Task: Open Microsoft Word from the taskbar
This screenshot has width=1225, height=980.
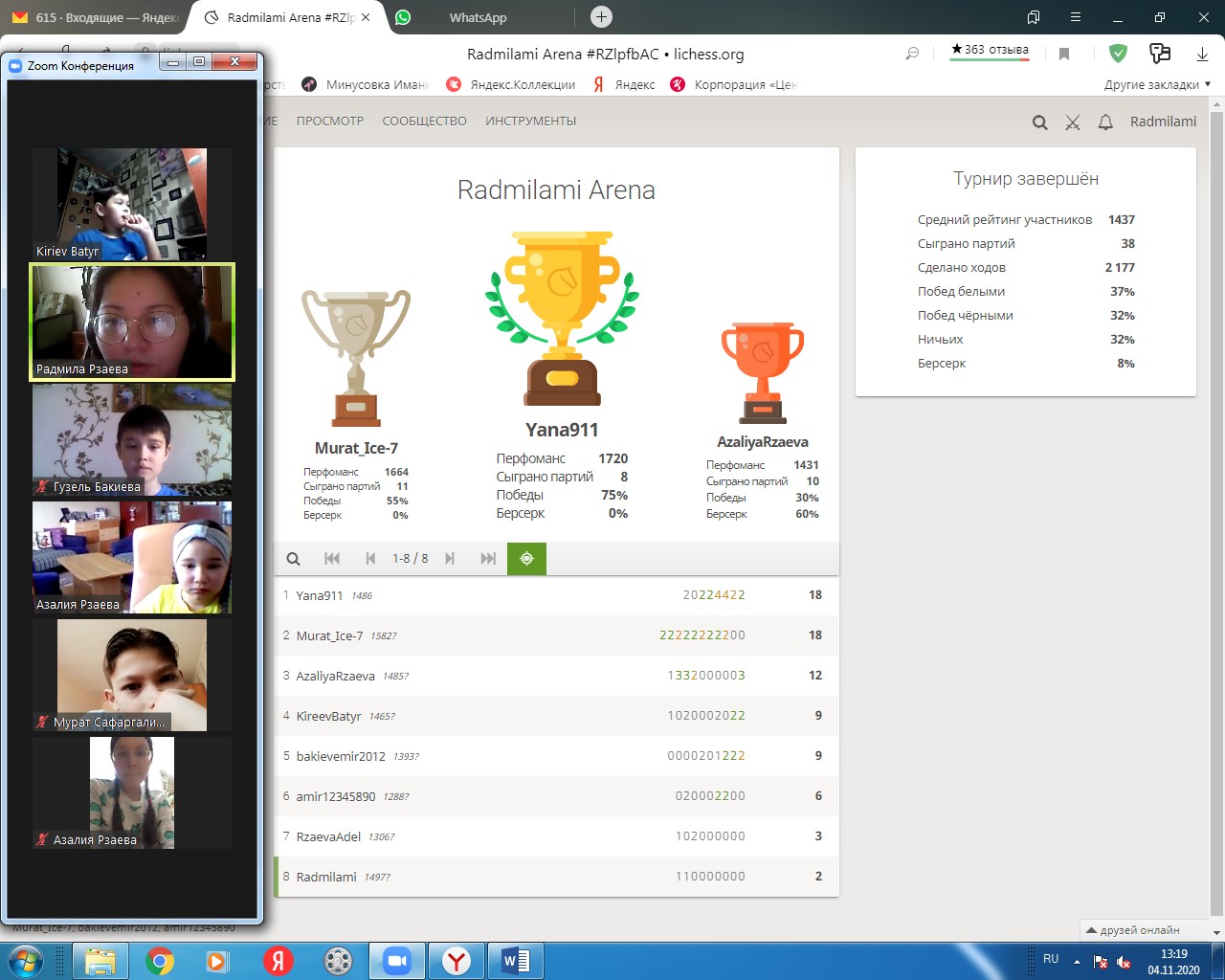Action: [x=515, y=960]
